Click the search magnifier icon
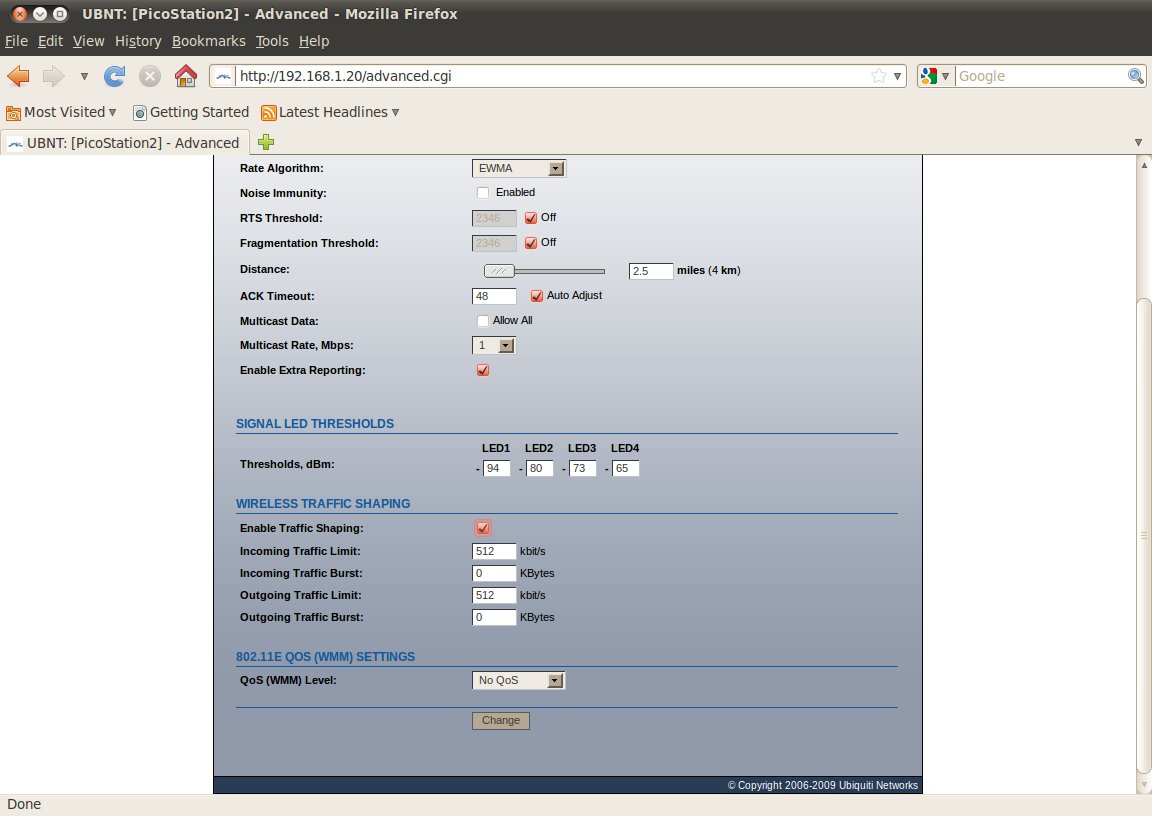 coord(1136,76)
